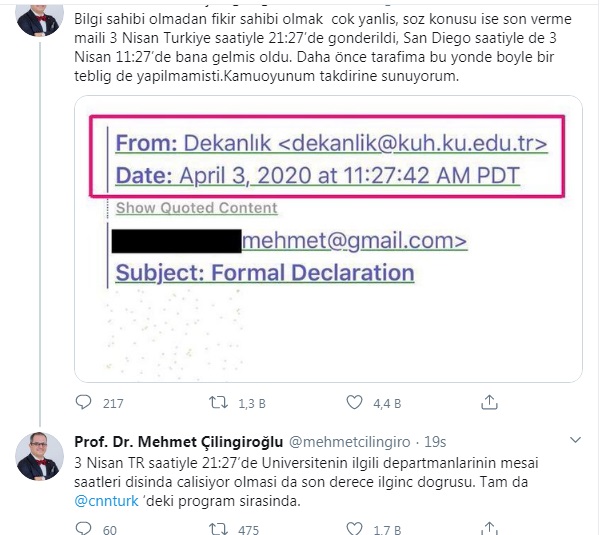Retweet the first tweet with email screenshot
The width and height of the screenshot is (602, 535).
tap(218, 402)
